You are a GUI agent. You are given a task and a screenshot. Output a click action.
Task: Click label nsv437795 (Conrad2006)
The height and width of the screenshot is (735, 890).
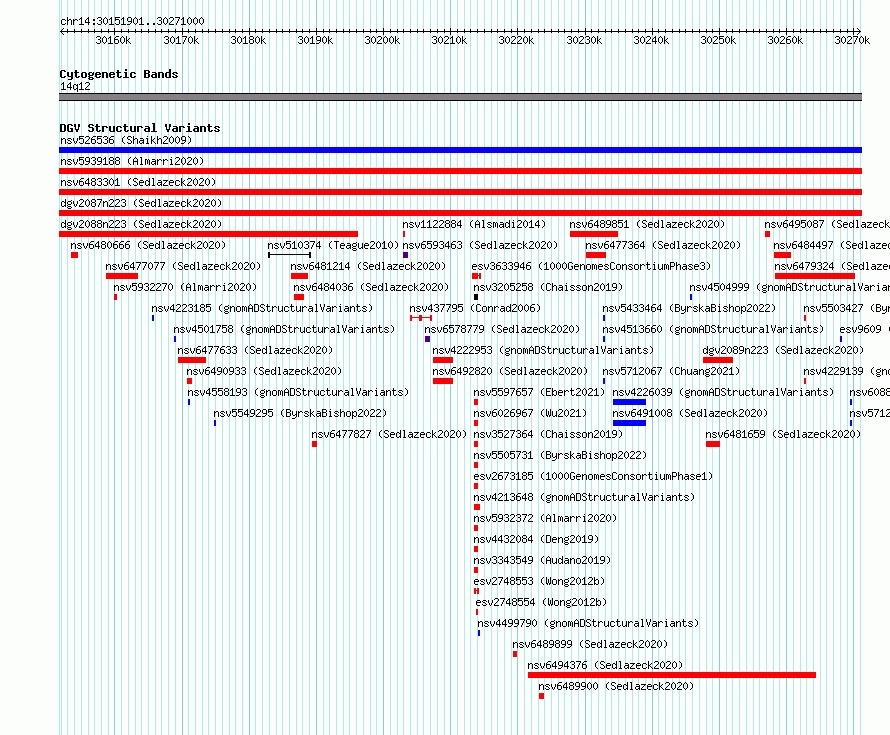click(x=475, y=308)
